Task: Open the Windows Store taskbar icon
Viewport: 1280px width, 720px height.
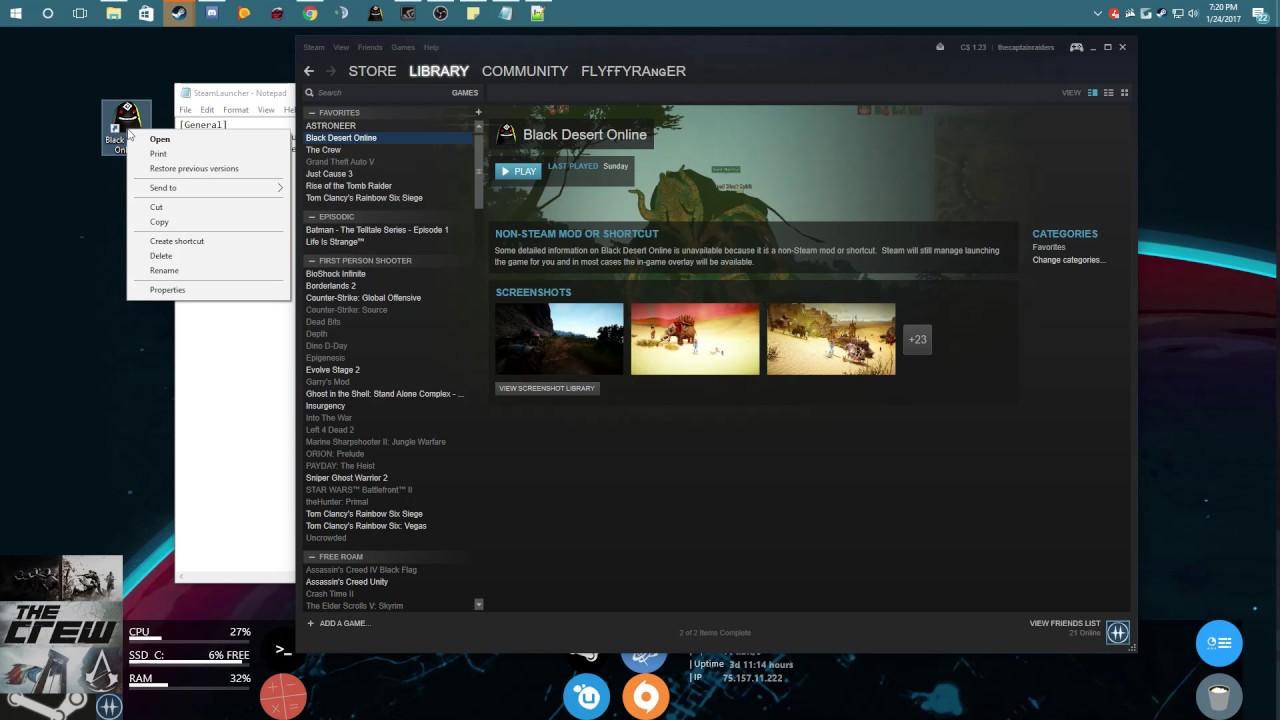Action: tap(147, 14)
